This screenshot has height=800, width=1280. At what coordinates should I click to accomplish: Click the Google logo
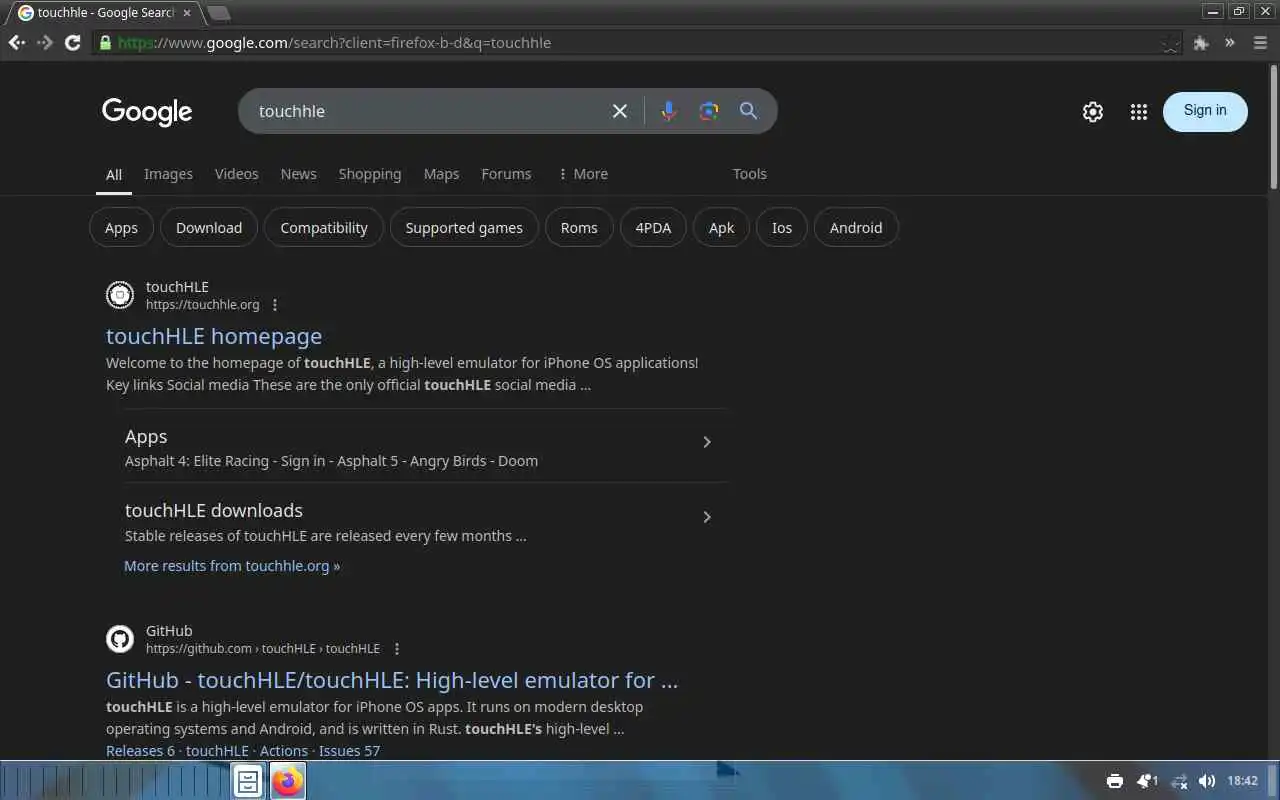[x=147, y=112]
